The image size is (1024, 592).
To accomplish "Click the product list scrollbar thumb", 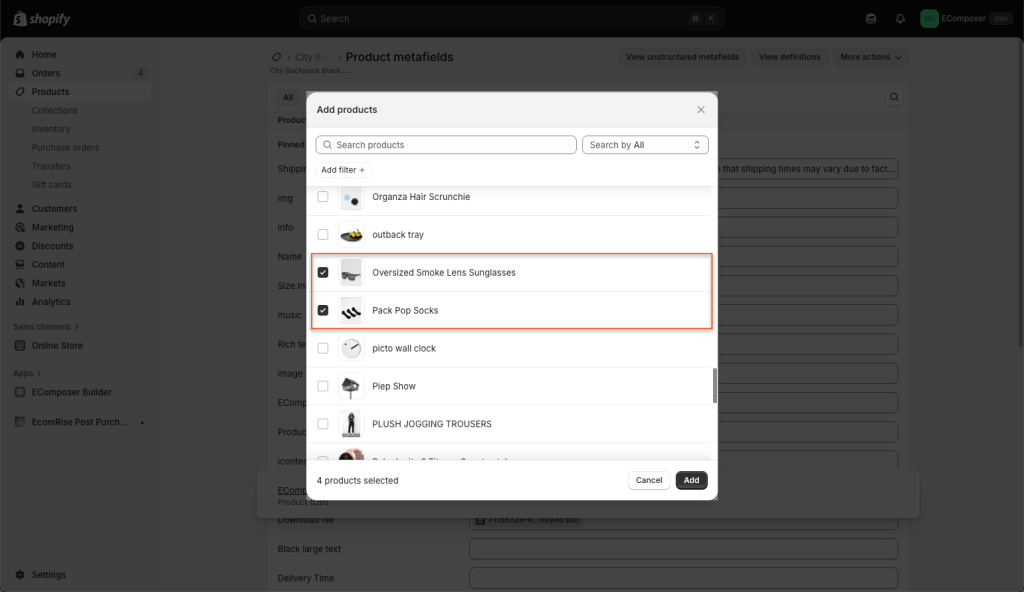I will pyautogui.click(x=714, y=385).
